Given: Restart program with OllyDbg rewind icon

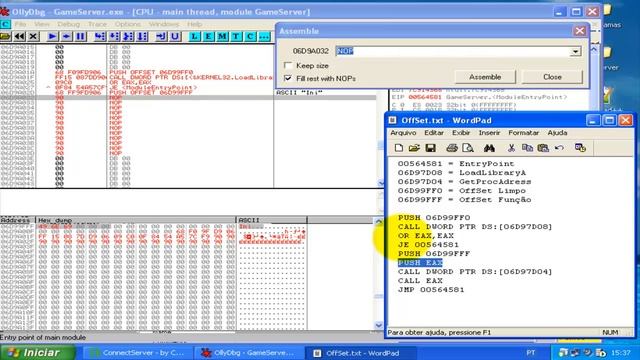Looking at the screenshot, I should click(x=19, y=36).
